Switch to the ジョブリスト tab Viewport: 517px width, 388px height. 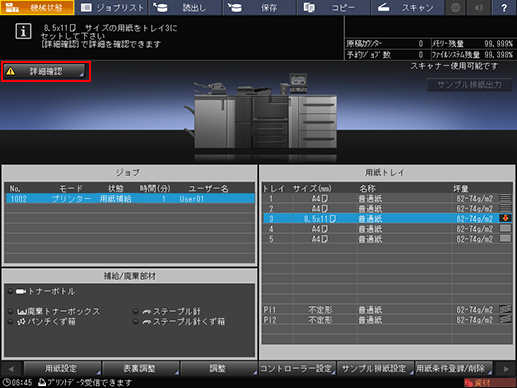point(112,7)
